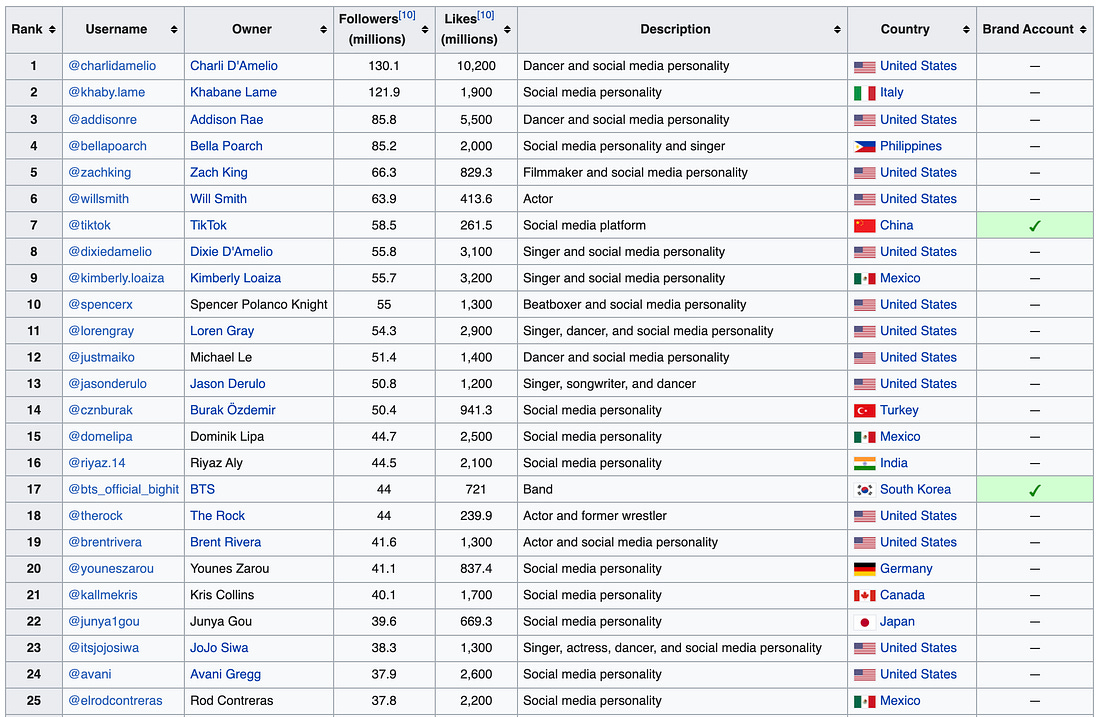Image resolution: width=1100 pixels, height=717 pixels.
Task: Click the sort arrows in Username header
Action: click(x=174, y=29)
